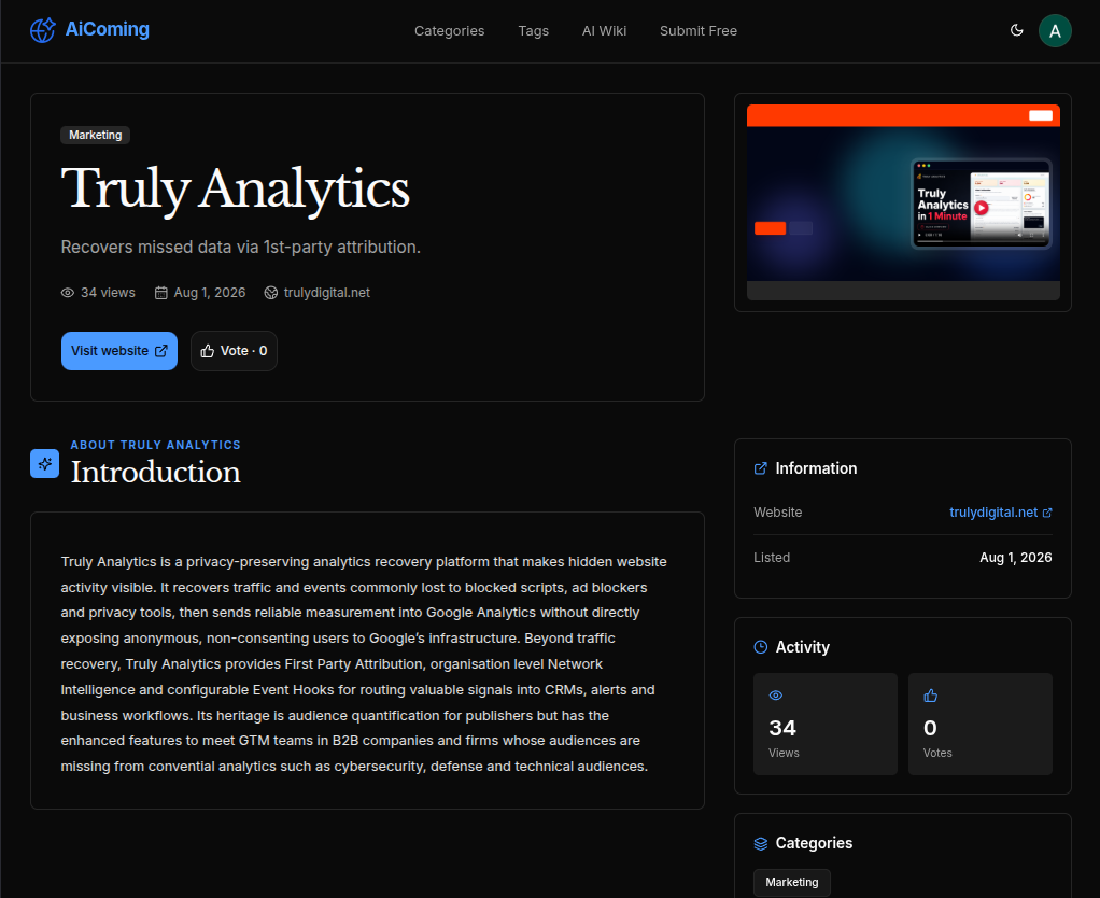Screen dimensions: 1100x898
Task: Click the globe icon beside trulydigital.net
Action: click(x=271, y=293)
